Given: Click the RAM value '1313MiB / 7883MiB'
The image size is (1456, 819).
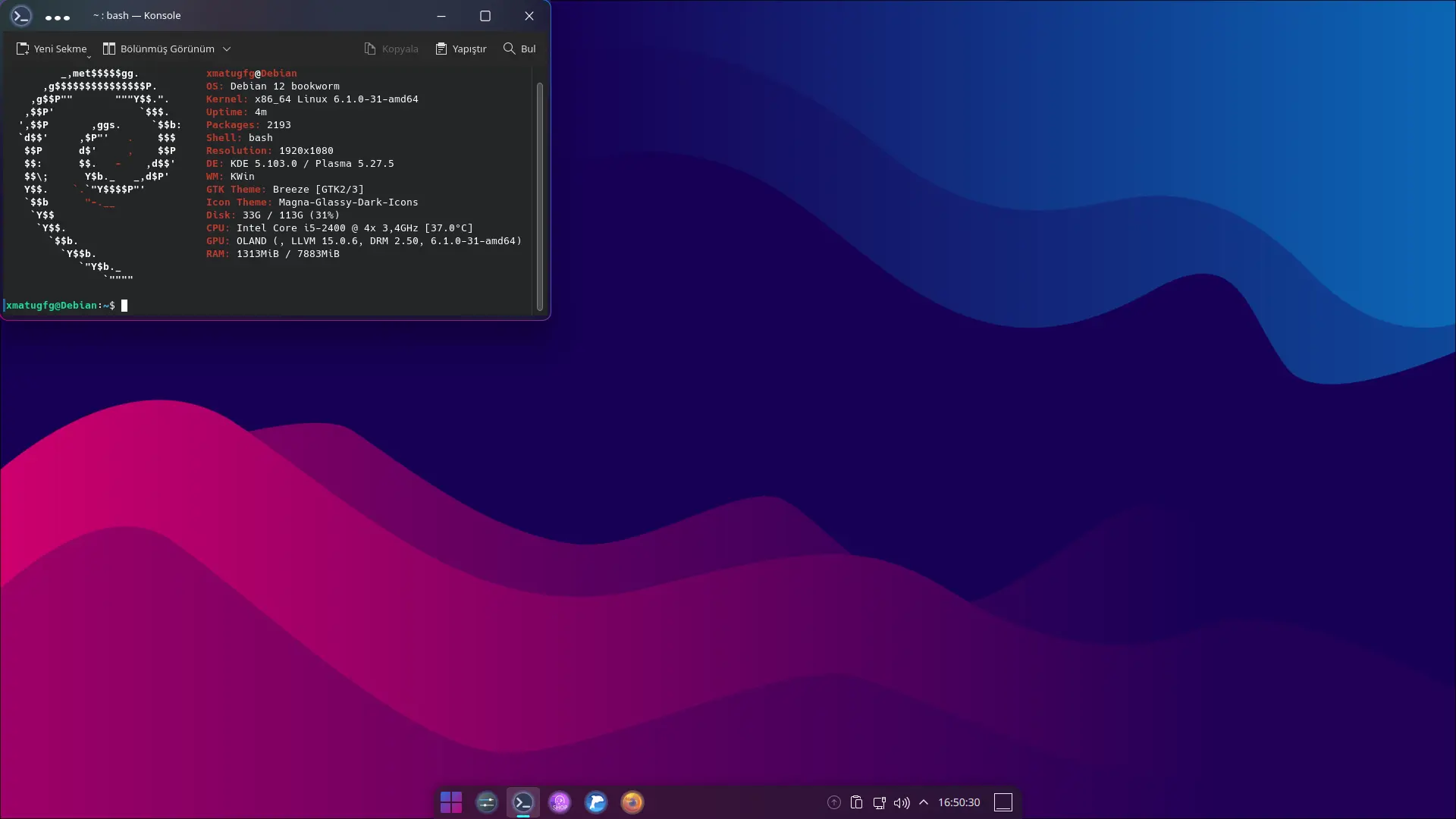Looking at the screenshot, I should pos(288,254).
